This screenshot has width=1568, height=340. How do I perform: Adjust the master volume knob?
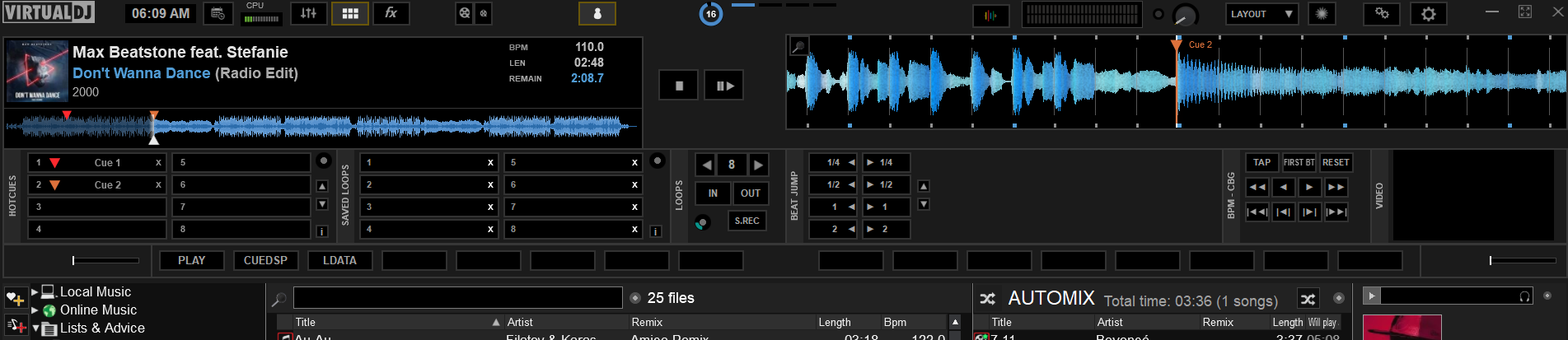[x=1186, y=15]
